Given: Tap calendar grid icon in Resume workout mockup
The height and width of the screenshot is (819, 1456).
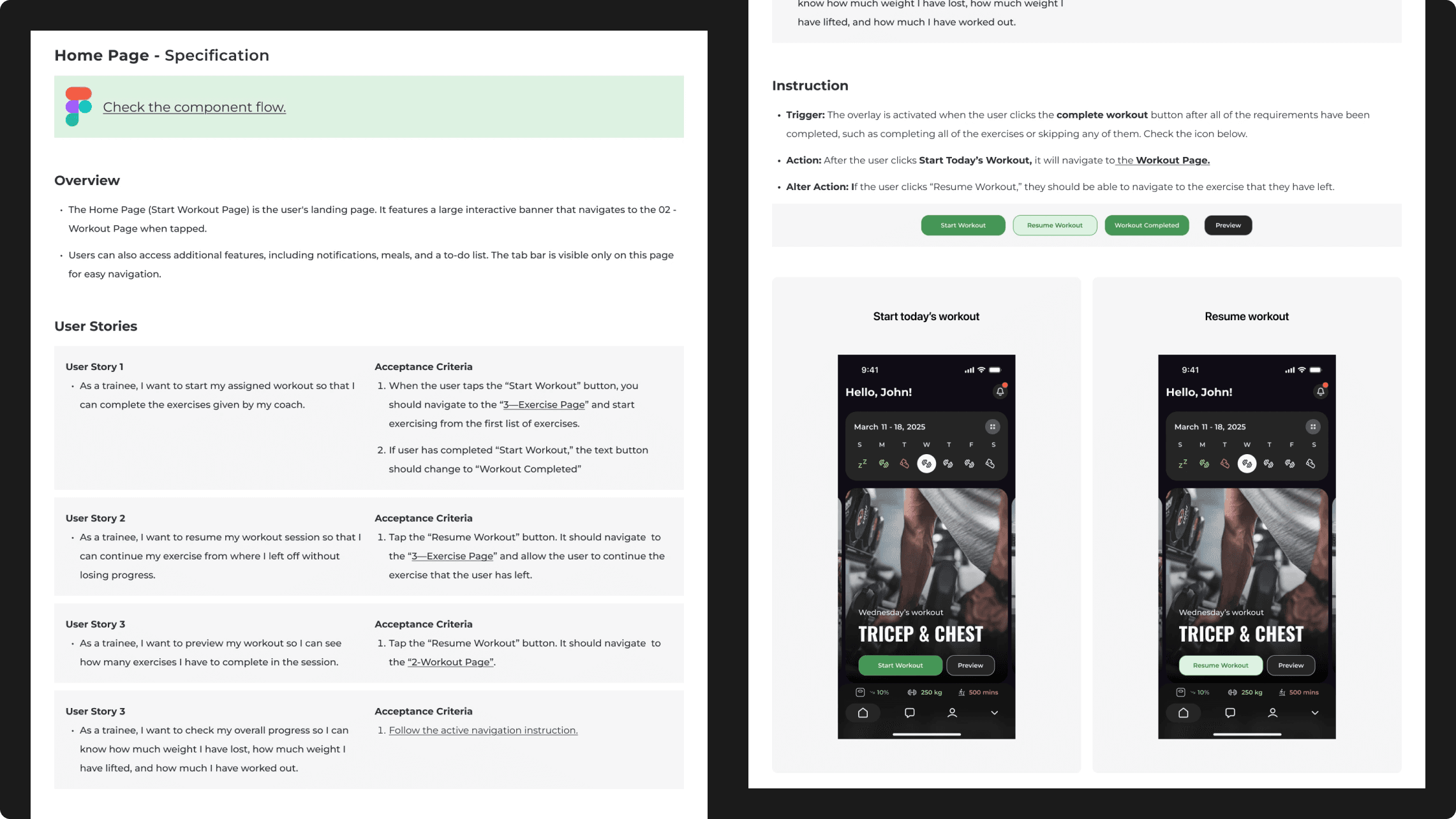Looking at the screenshot, I should (1312, 427).
